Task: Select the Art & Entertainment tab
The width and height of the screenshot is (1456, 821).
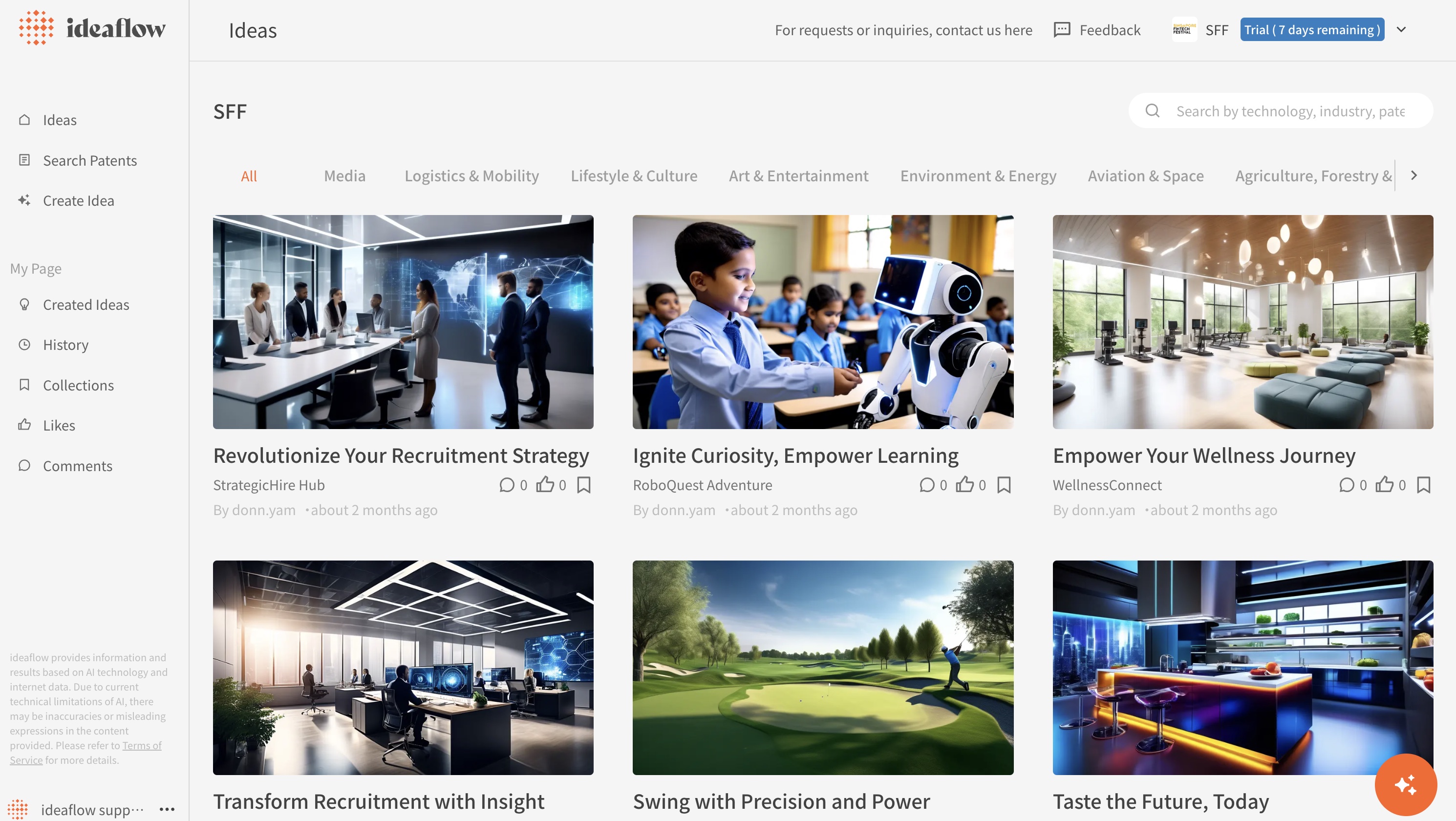Action: (x=798, y=175)
